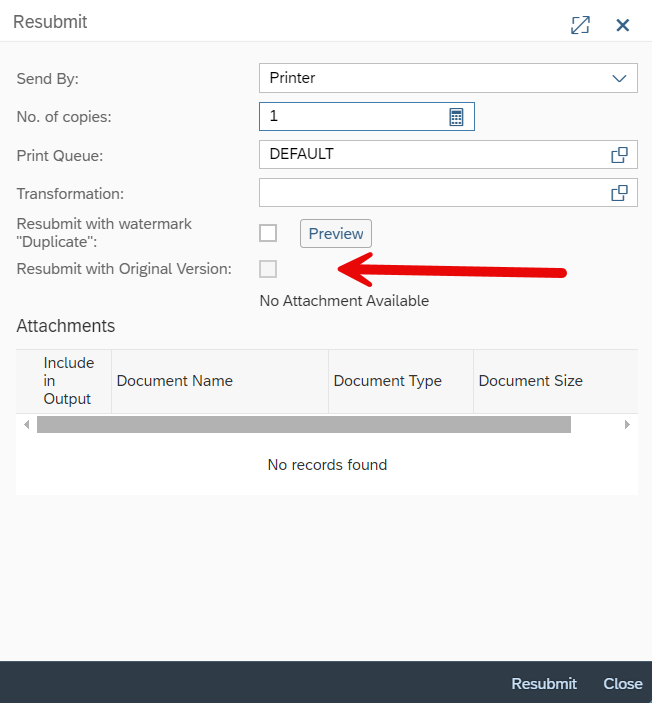The width and height of the screenshot is (652, 703).
Task: Click the Resubmit footer button
Action: point(543,683)
